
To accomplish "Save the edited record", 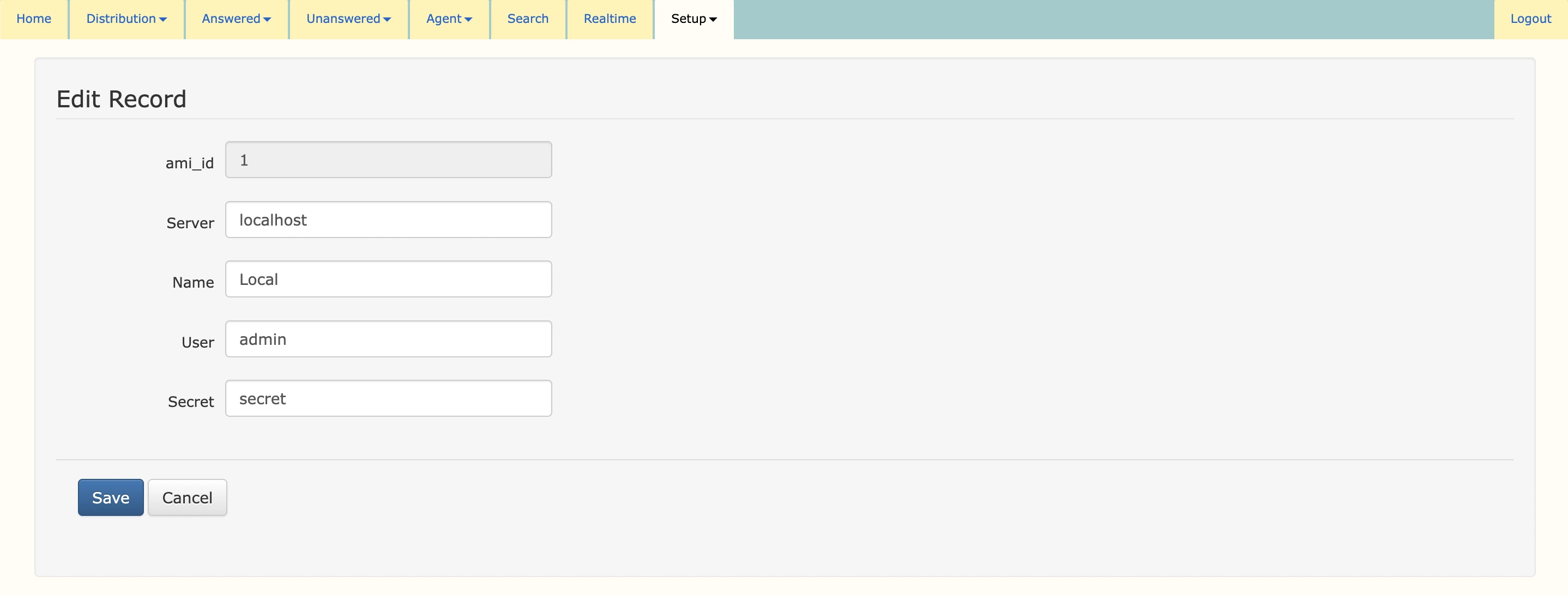I will (110, 497).
